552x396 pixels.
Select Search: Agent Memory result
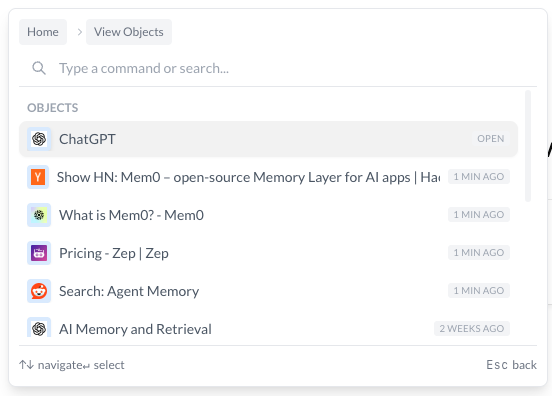[x=268, y=291]
